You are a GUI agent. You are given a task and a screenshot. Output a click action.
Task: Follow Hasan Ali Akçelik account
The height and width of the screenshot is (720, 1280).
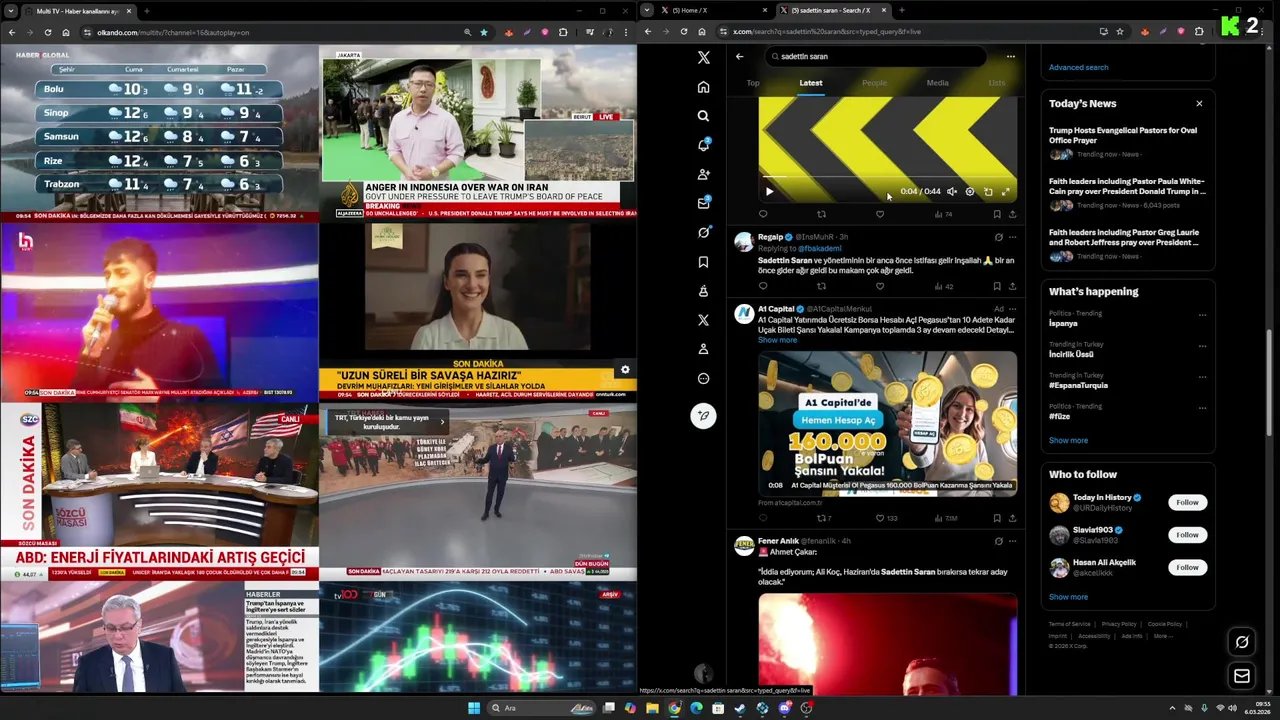pos(1187,567)
